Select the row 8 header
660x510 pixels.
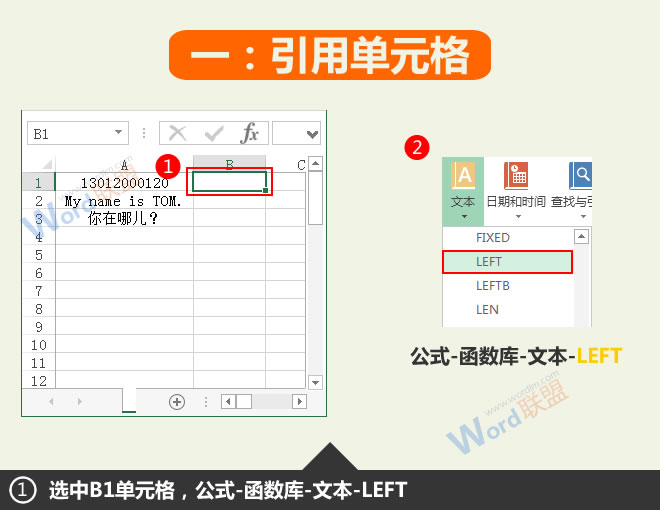tap(38, 308)
